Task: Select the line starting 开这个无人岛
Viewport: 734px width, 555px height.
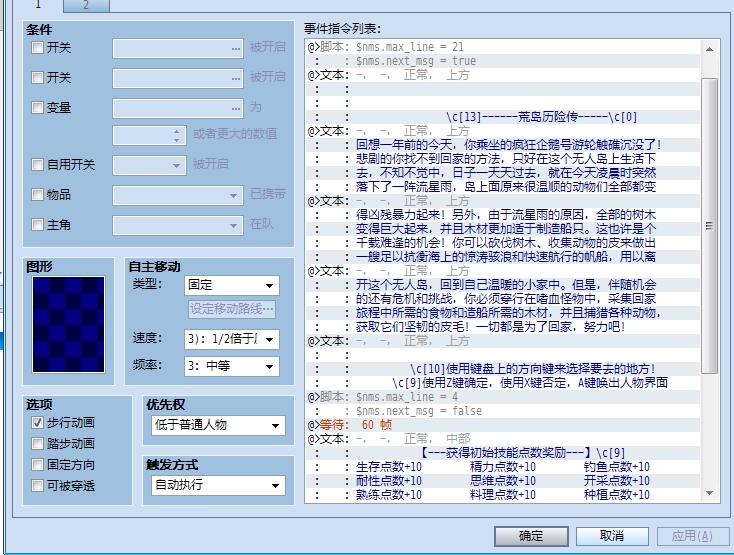Action: [503, 285]
